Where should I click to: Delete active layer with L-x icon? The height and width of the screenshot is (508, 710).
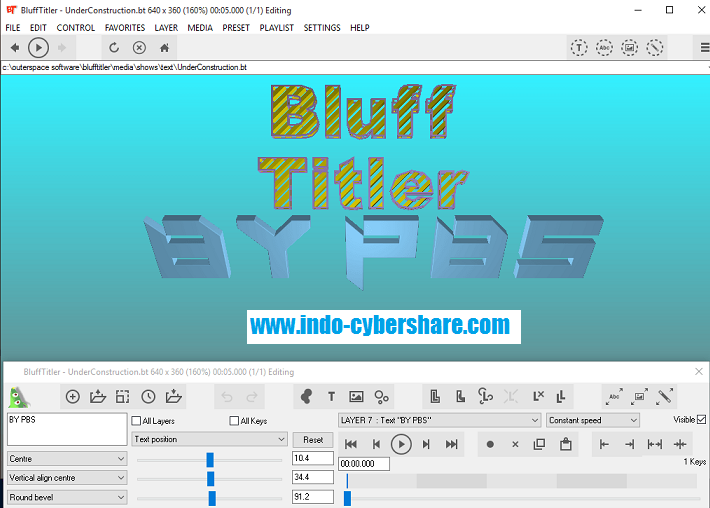tap(538, 396)
